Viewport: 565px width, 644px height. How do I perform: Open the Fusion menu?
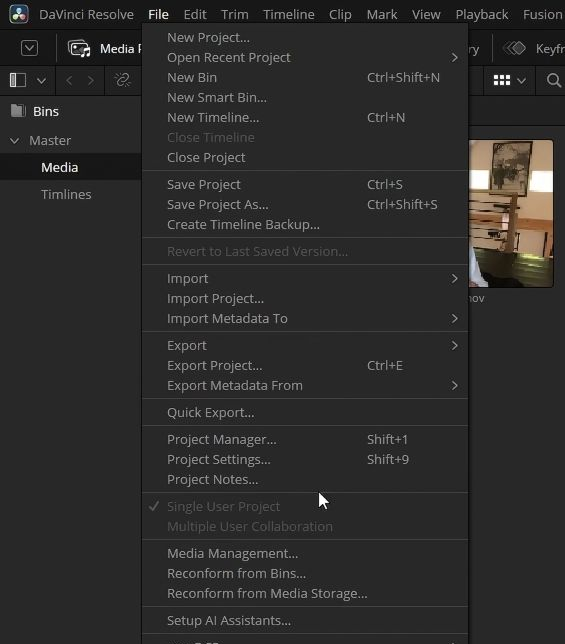click(543, 14)
